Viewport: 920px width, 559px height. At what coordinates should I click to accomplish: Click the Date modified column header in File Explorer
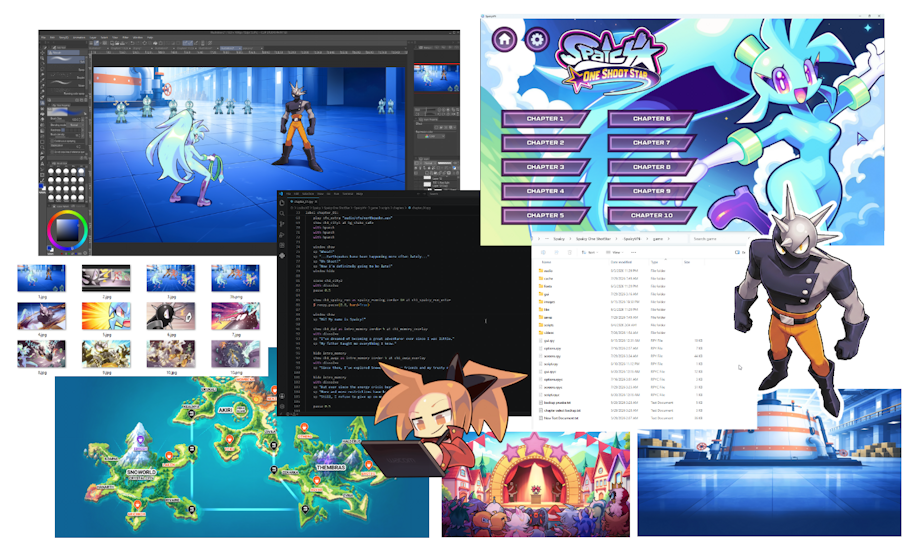pyautogui.click(x=621, y=262)
